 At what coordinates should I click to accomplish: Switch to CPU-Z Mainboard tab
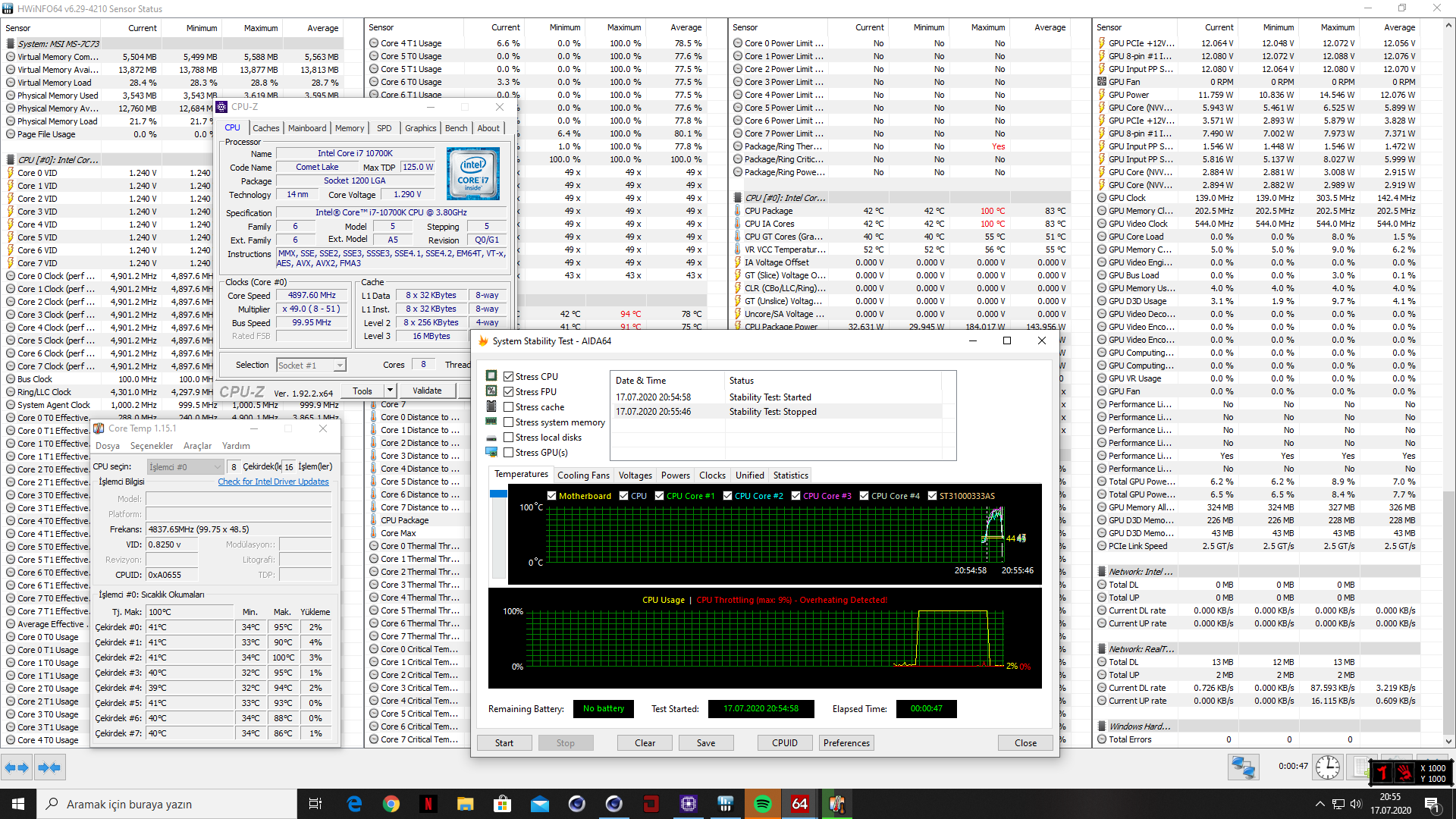click(x=307, y=128)
